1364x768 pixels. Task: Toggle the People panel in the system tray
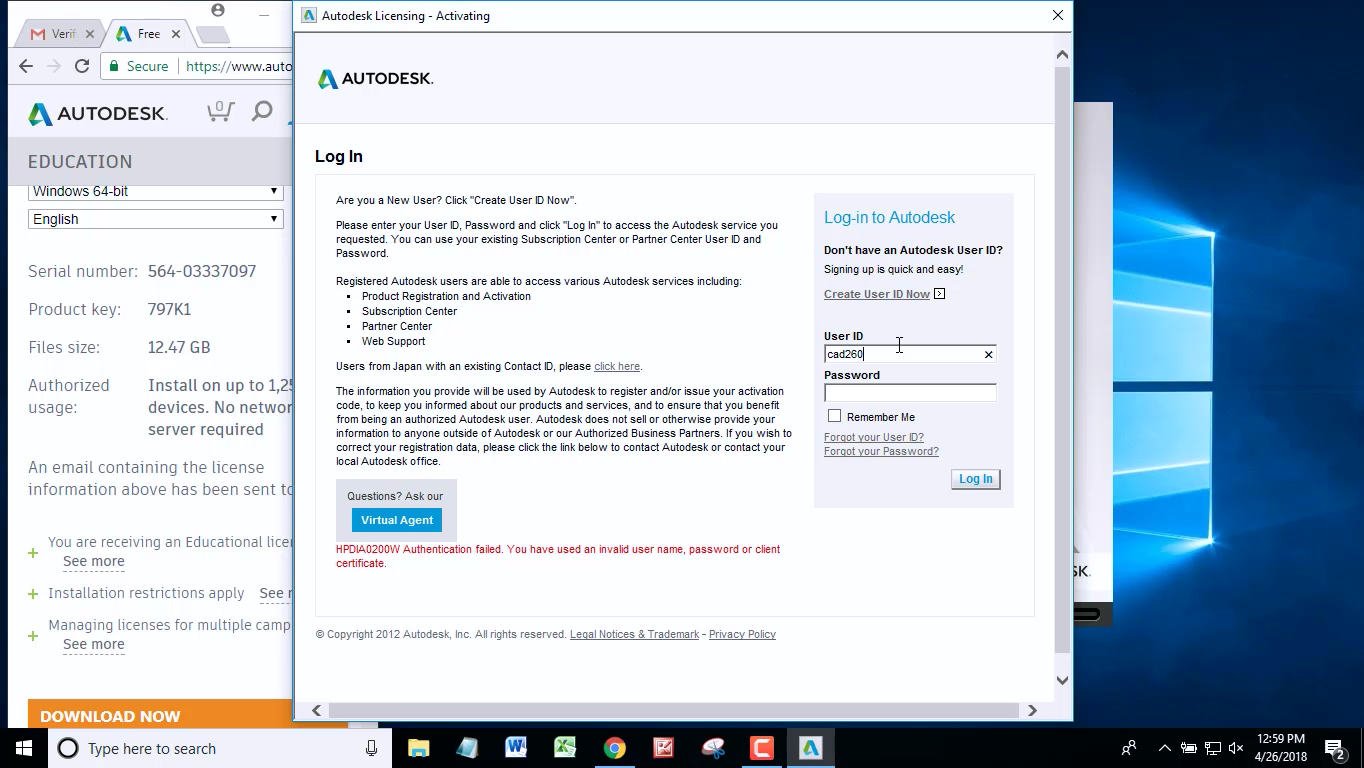coord(1128,748)
